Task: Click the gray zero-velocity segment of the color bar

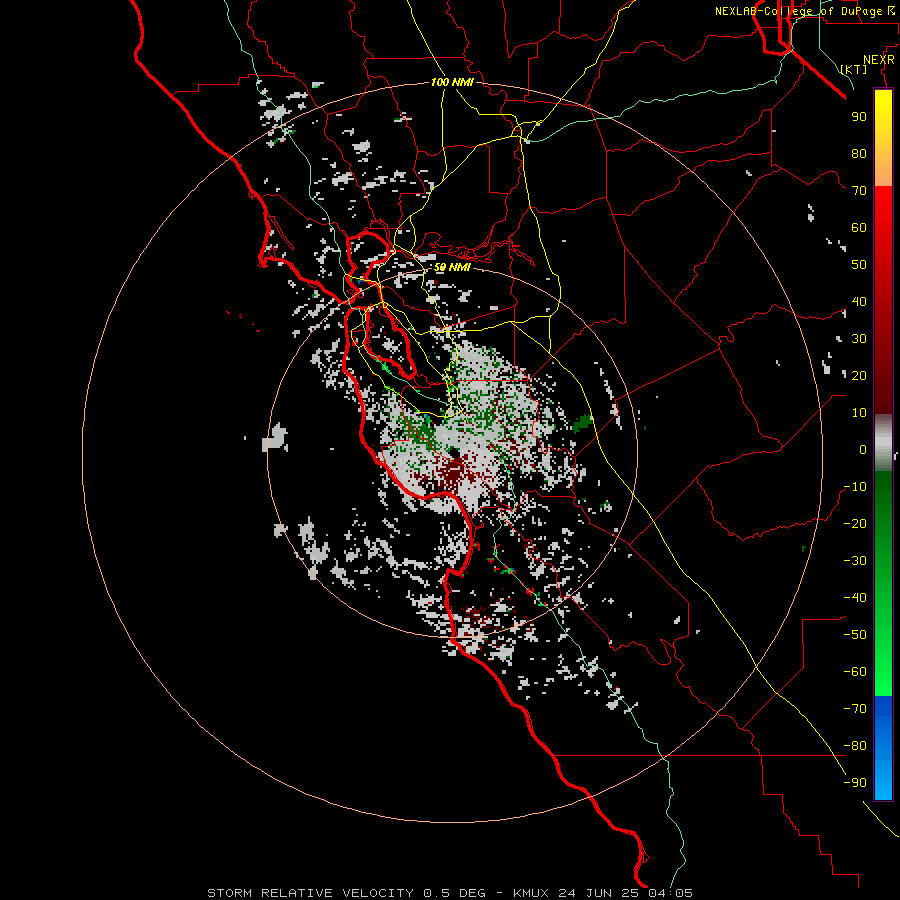Action: coord(883,443)
